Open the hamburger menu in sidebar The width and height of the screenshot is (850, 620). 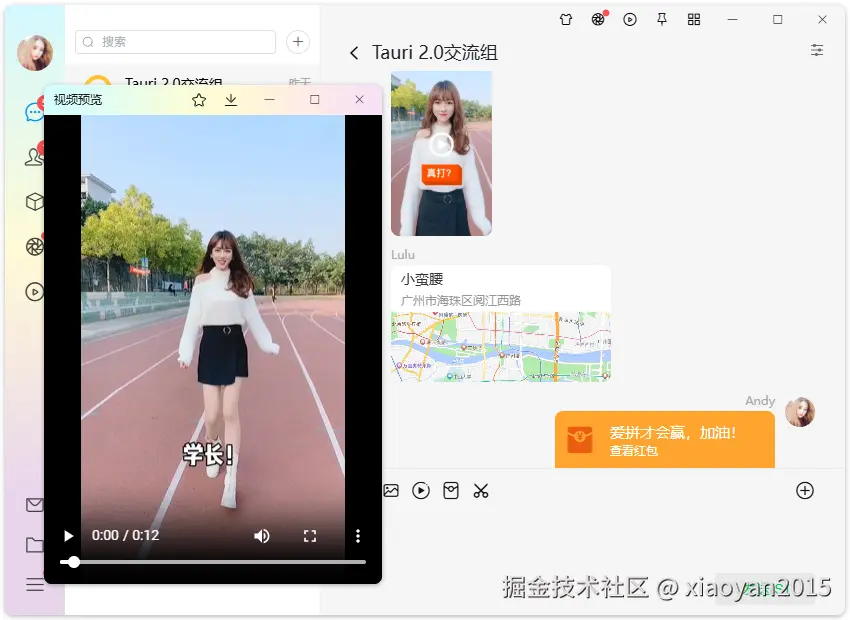coord(35,585)
